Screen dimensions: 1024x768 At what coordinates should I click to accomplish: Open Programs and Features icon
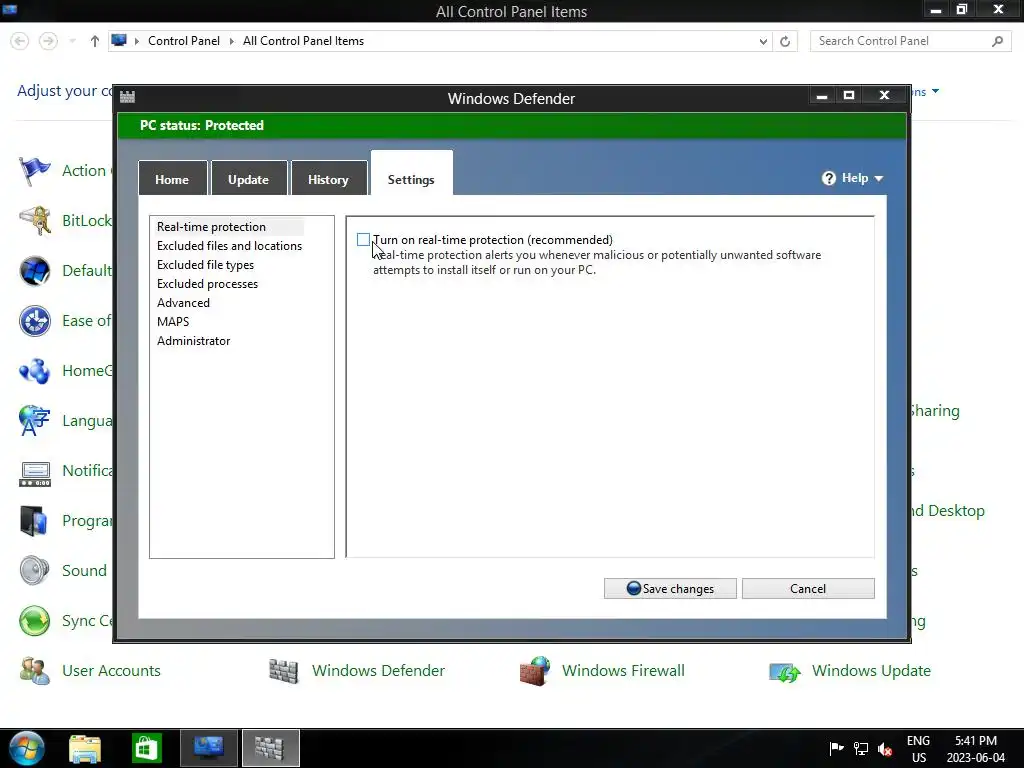point(34,520)
